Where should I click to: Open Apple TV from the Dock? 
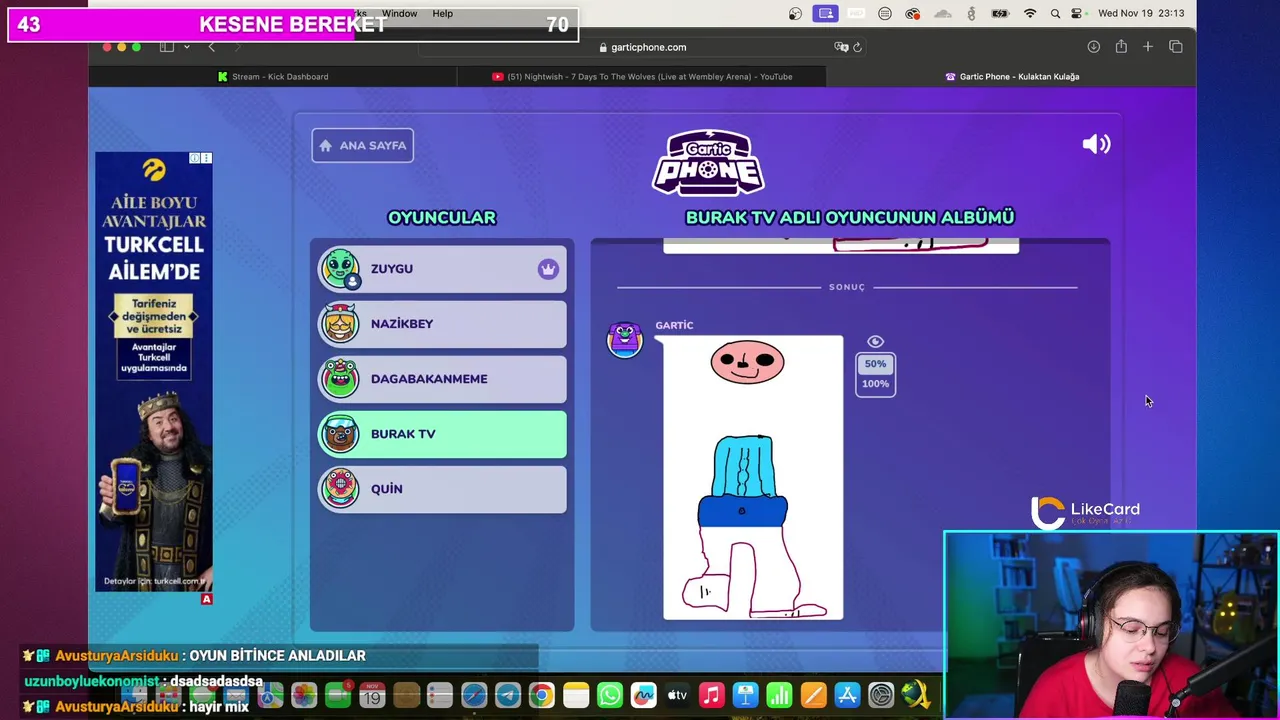point(677,695)
